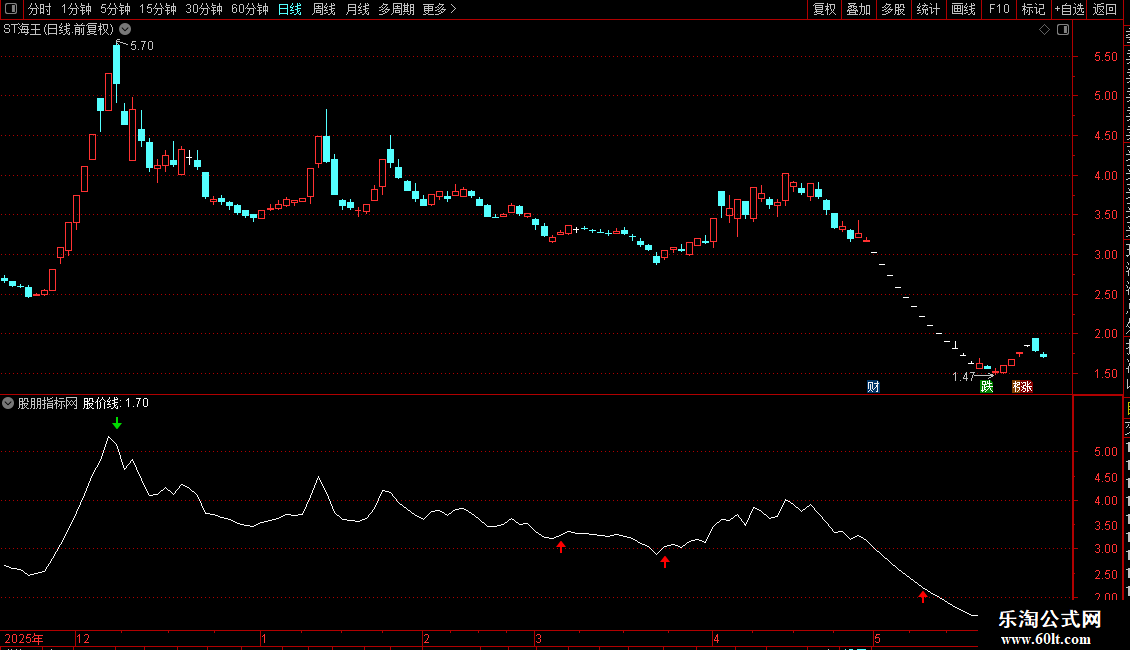Select the 5分钟 period
The width and height of the screenshot is (1130, 650).
(x=115, y=9)
